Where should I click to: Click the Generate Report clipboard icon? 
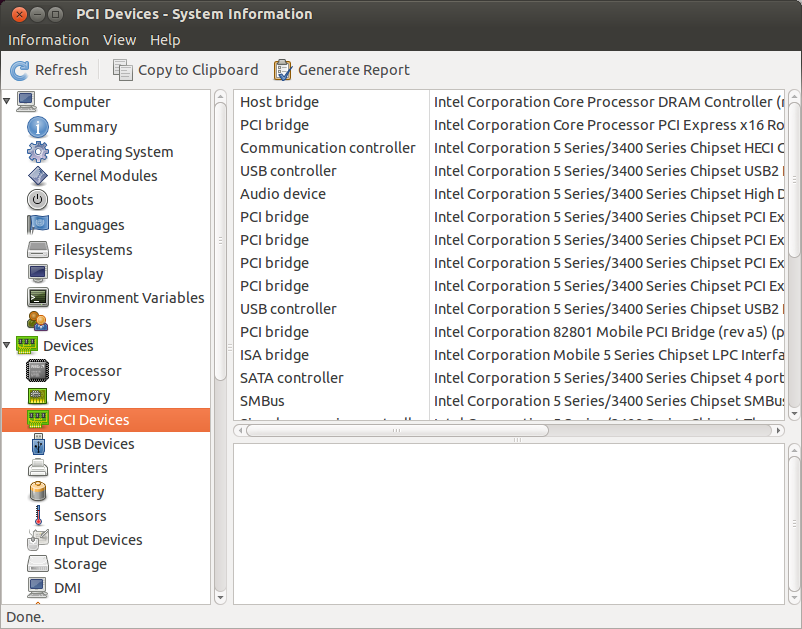point(283,70)
